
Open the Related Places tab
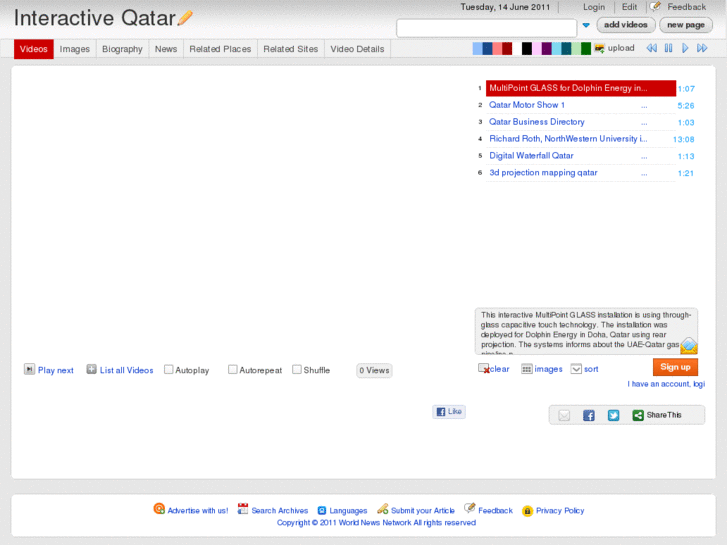point(220,49)
